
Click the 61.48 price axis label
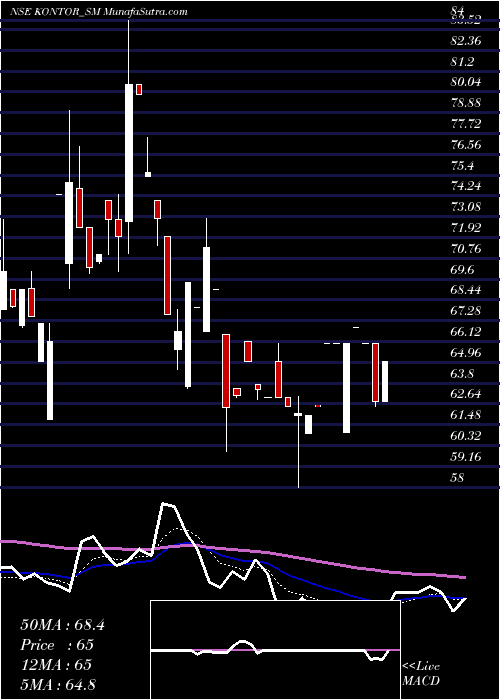(466, 415)
